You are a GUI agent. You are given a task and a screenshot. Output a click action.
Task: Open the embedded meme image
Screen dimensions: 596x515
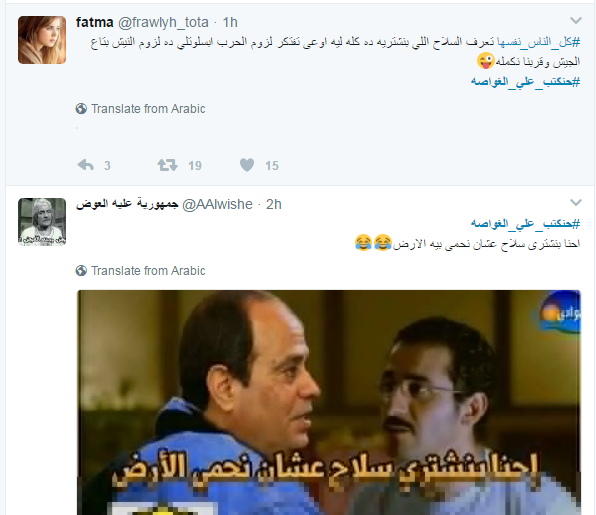click(x=329, y=402)
